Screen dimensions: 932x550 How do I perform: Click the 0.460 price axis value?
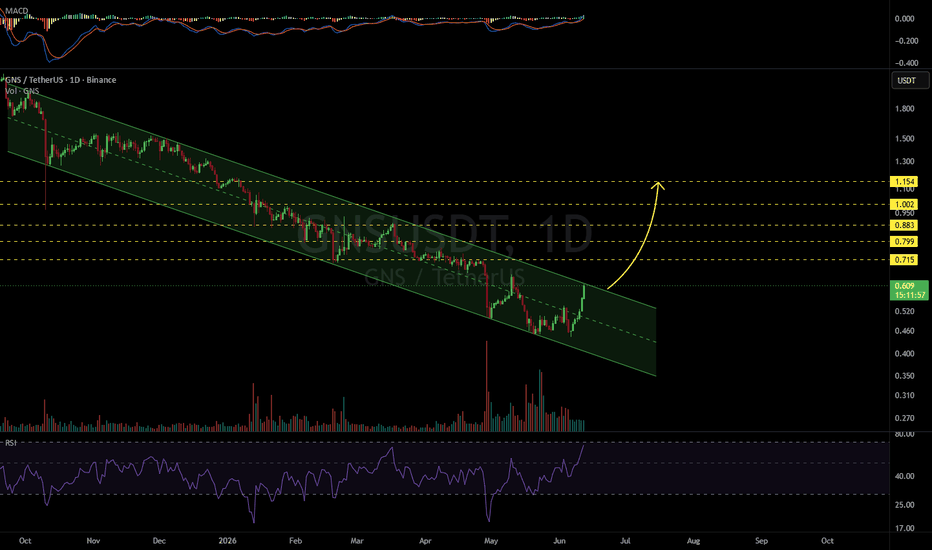(905, 331)
